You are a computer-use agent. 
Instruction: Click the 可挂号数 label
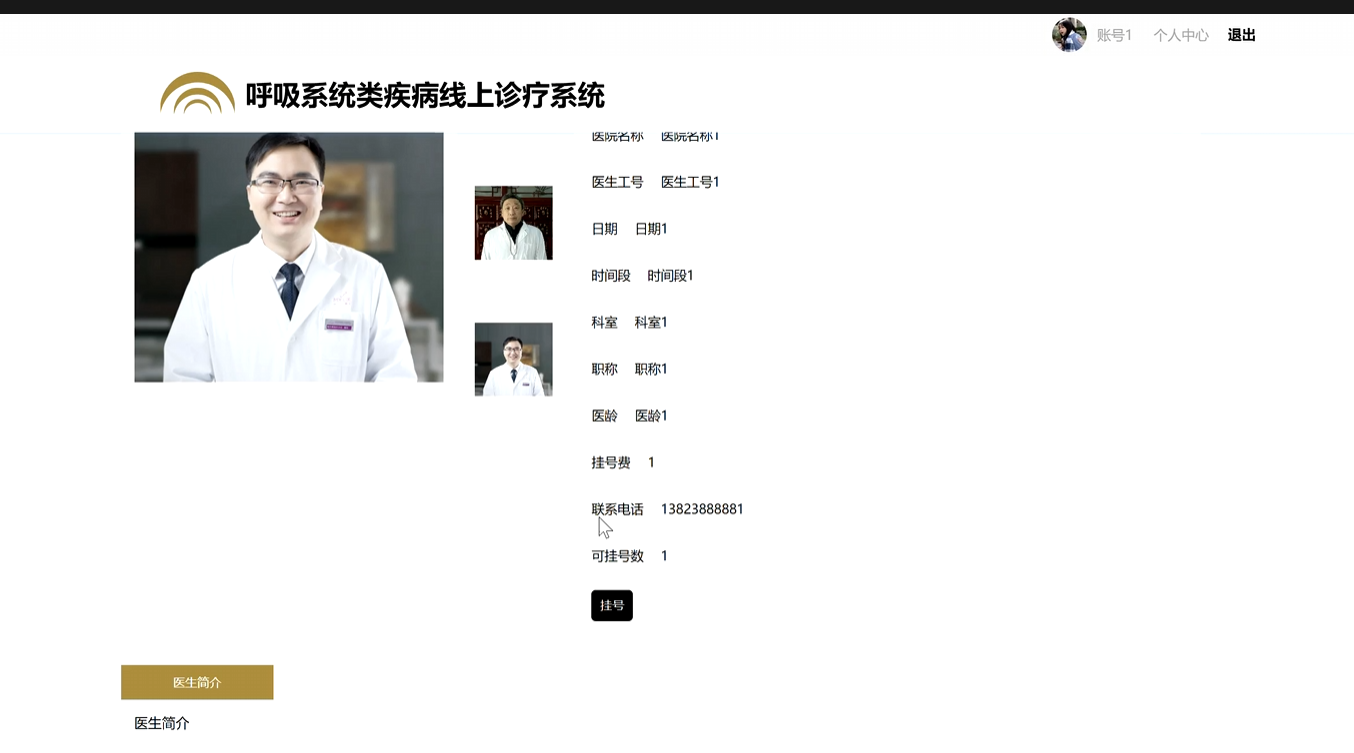[x=617, y=556]
